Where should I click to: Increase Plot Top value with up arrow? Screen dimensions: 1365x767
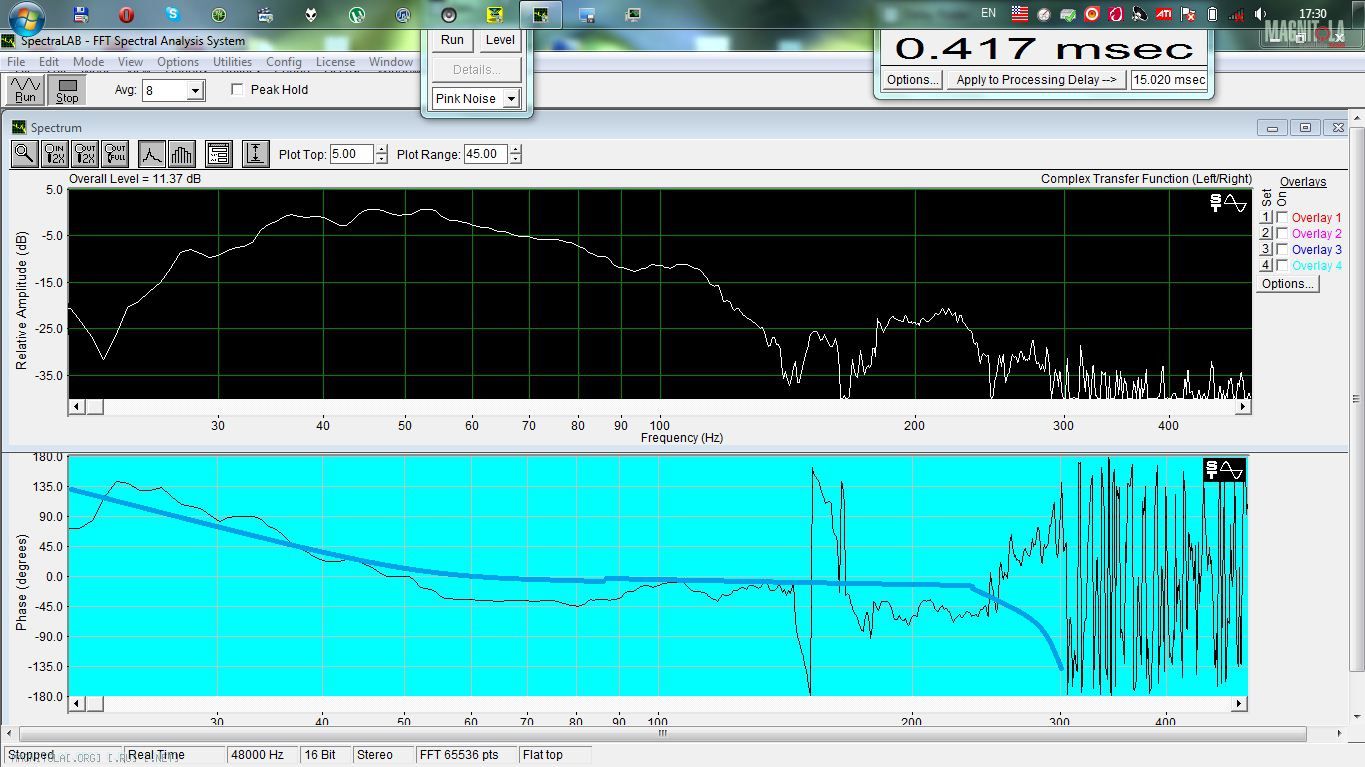click(381, 150)
